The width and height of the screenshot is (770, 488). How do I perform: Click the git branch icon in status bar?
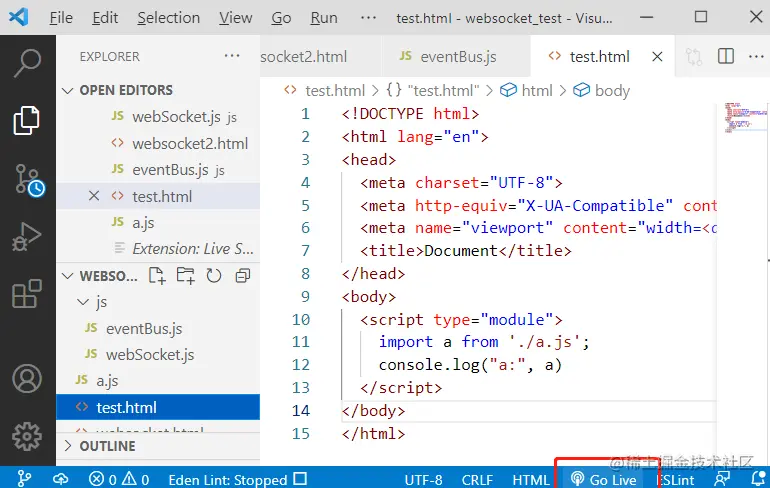click(24, 479)
